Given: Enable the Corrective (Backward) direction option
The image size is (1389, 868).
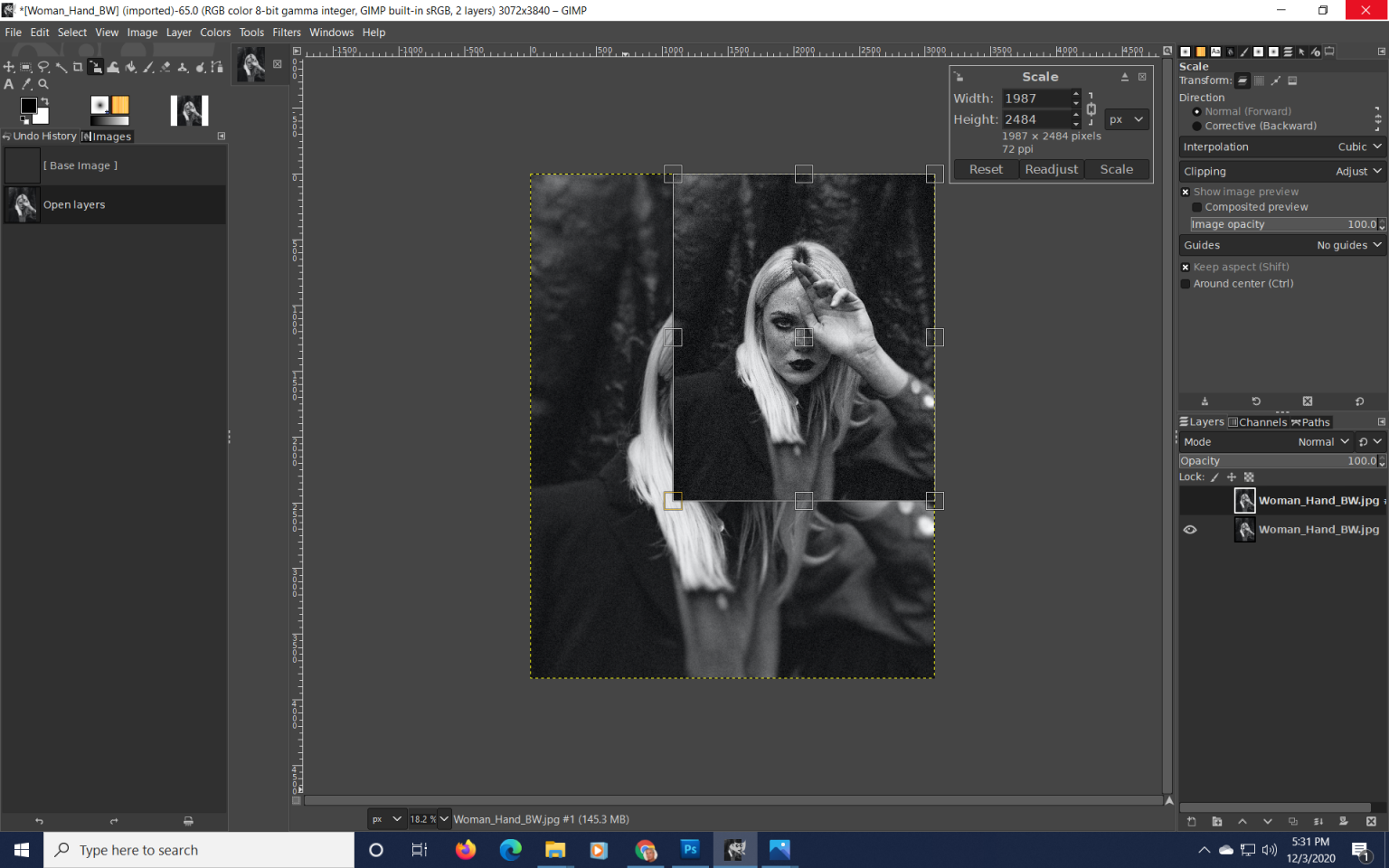Looking at the screenshot, I should coord(1197,126).
